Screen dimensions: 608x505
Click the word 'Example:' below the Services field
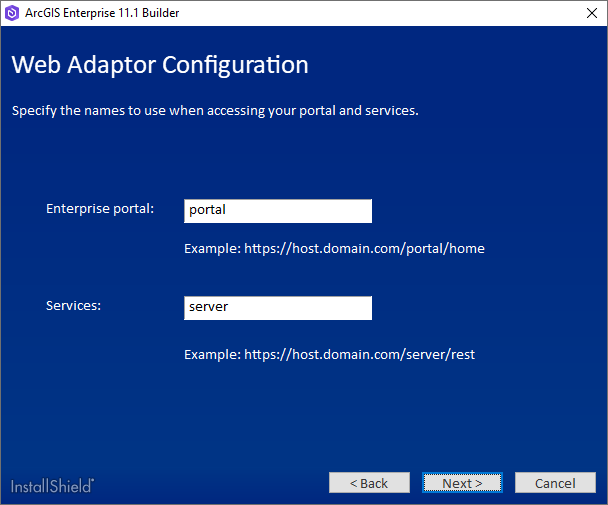click(212, 354)
